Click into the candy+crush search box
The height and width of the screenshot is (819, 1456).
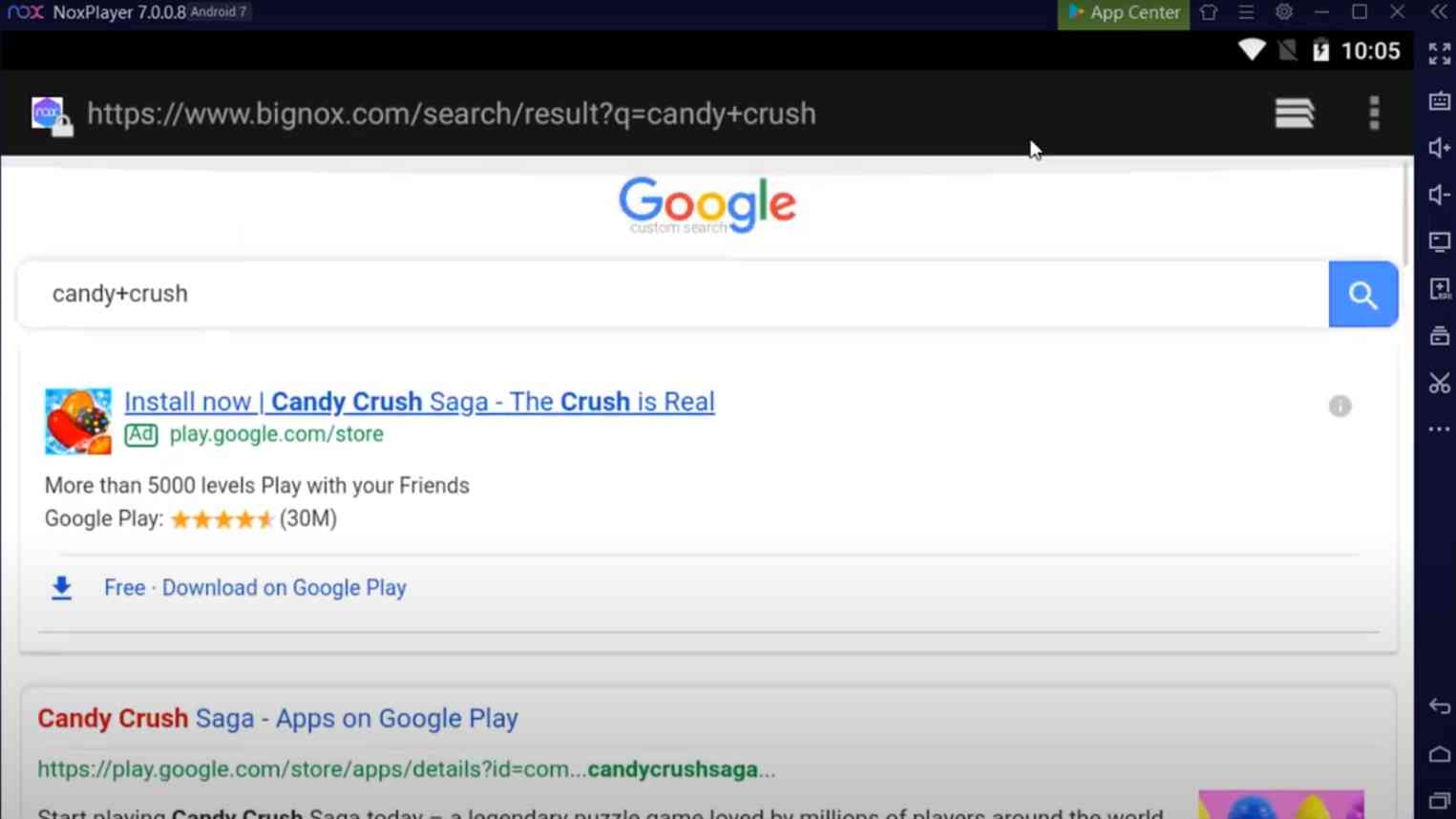click(x=674, y=294)
